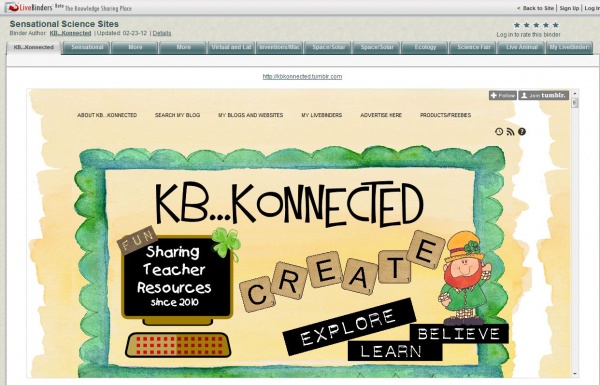Click the embedded page scrollbar thumb
600x385 pixels.
(x=574, y=103)
